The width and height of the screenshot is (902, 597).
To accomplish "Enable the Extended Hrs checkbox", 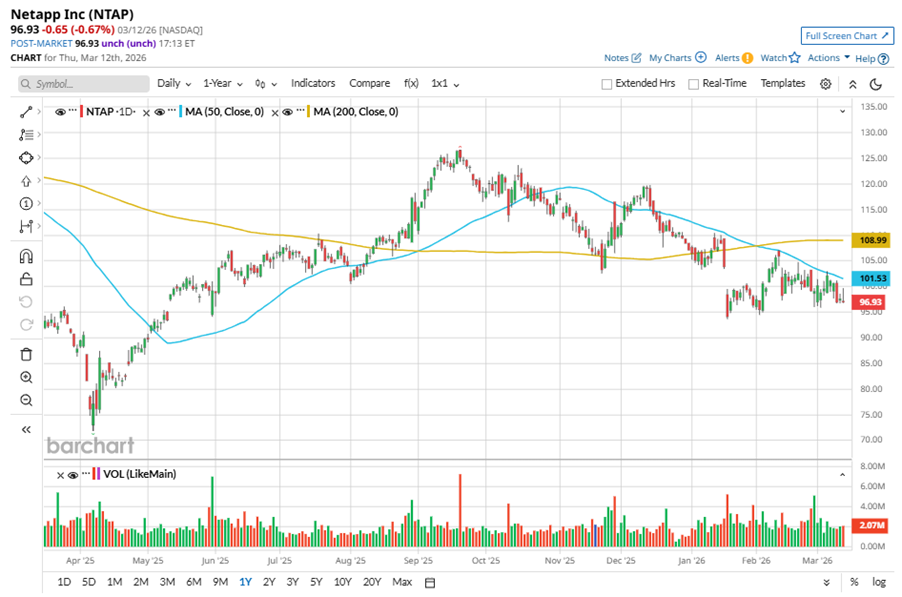I will (607, 84).
